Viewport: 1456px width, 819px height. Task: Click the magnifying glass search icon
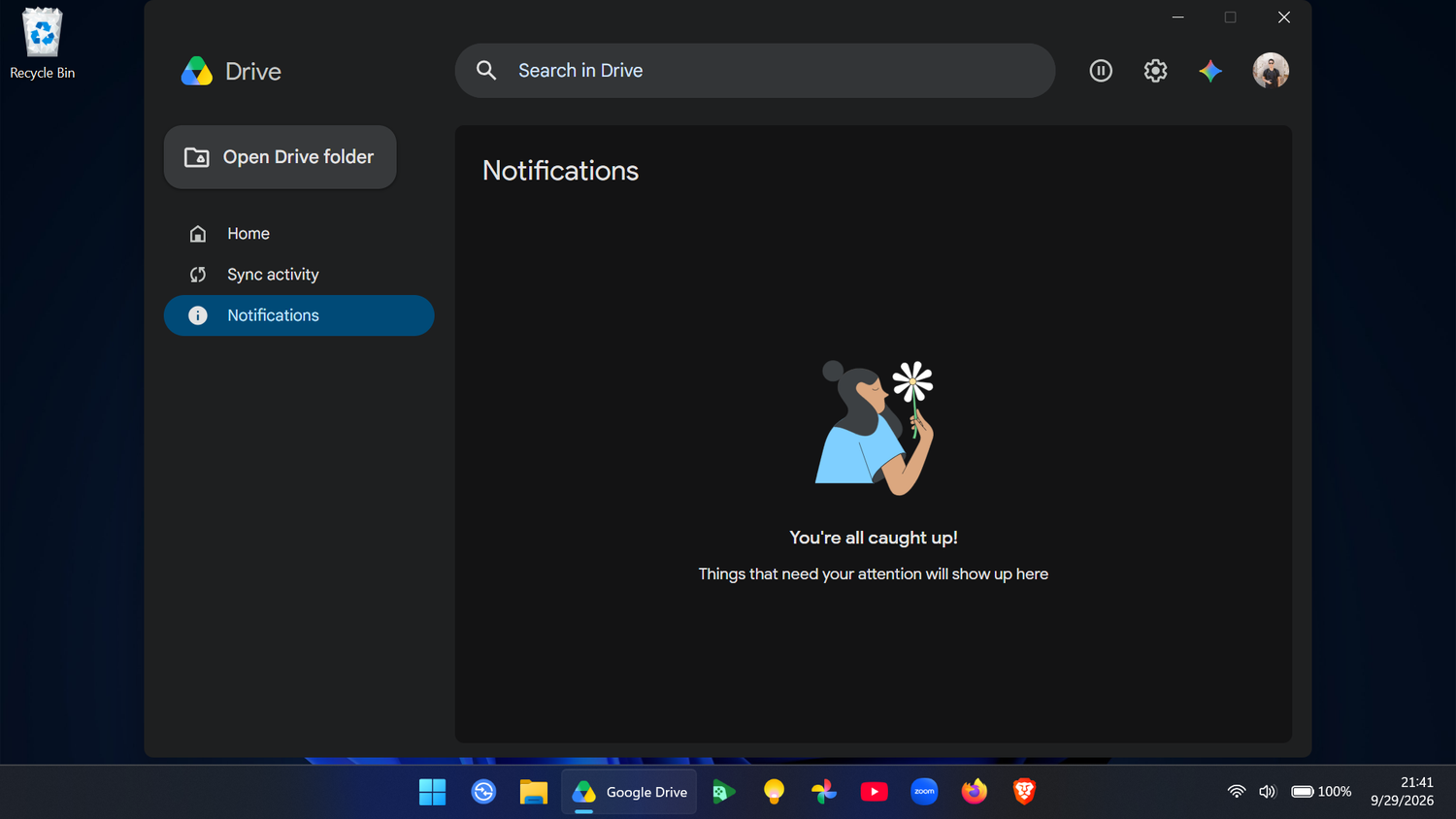click(x=486, y=71)
